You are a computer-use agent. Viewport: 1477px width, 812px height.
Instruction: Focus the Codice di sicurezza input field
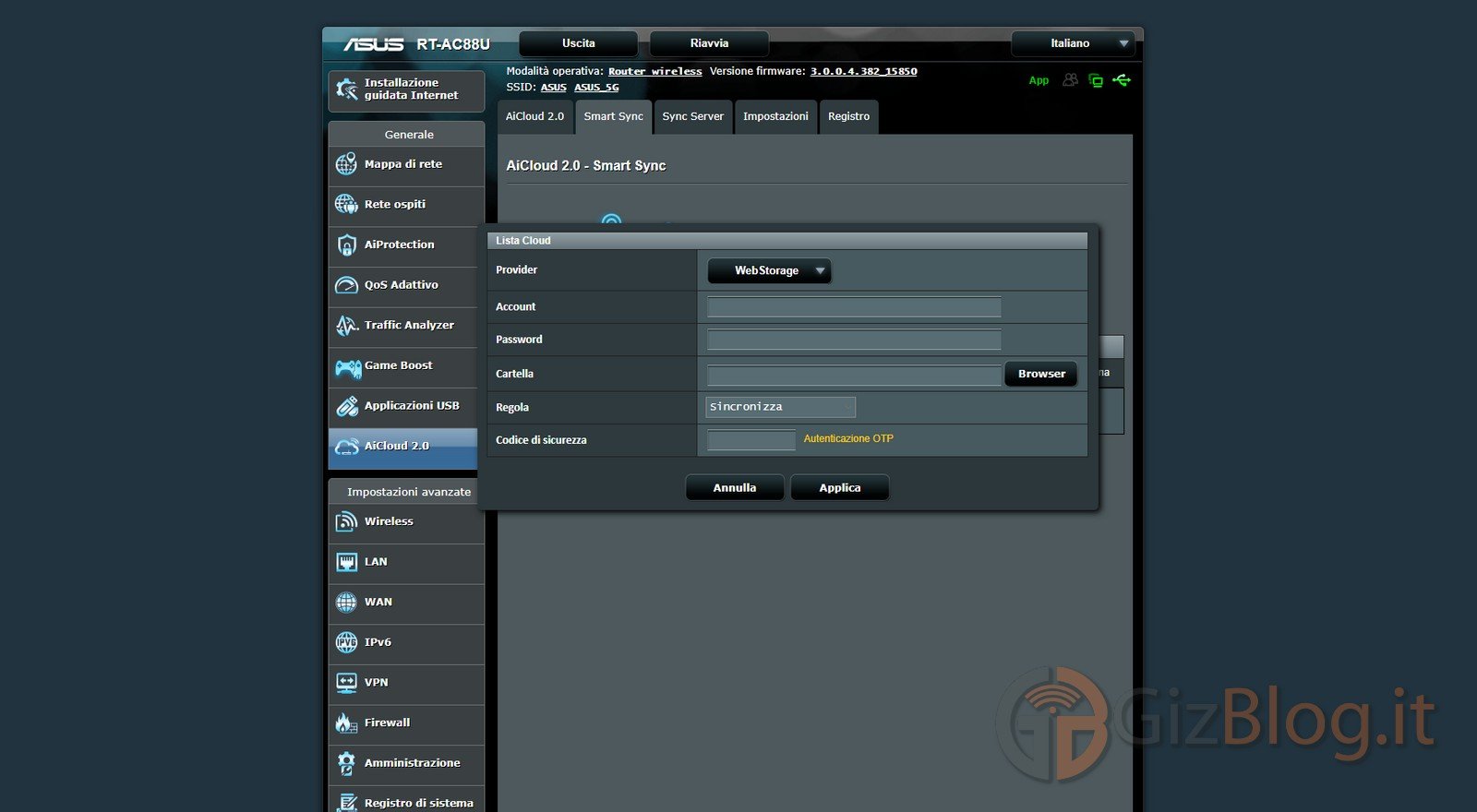click(x=751, y=440)
